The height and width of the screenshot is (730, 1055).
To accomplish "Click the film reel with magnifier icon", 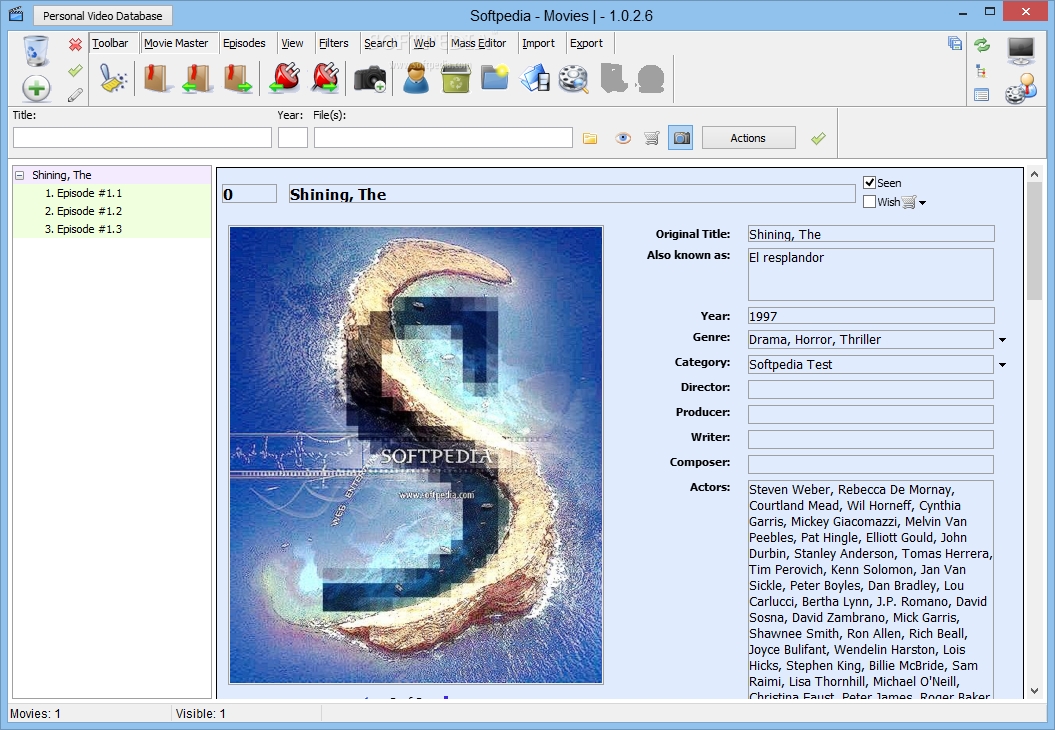I will coord(574,79).
